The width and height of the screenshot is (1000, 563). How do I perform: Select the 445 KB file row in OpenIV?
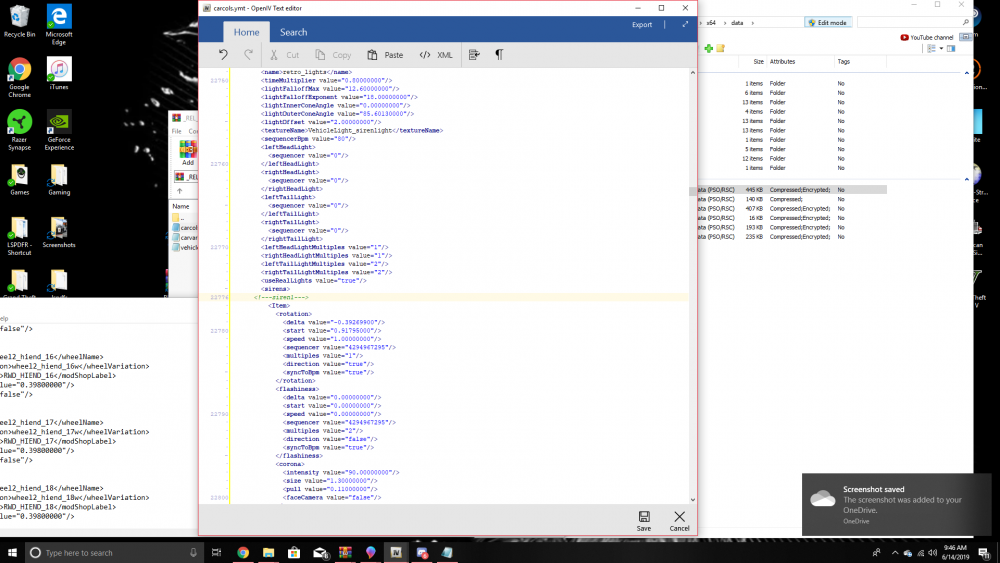click(x=792, y=190)
